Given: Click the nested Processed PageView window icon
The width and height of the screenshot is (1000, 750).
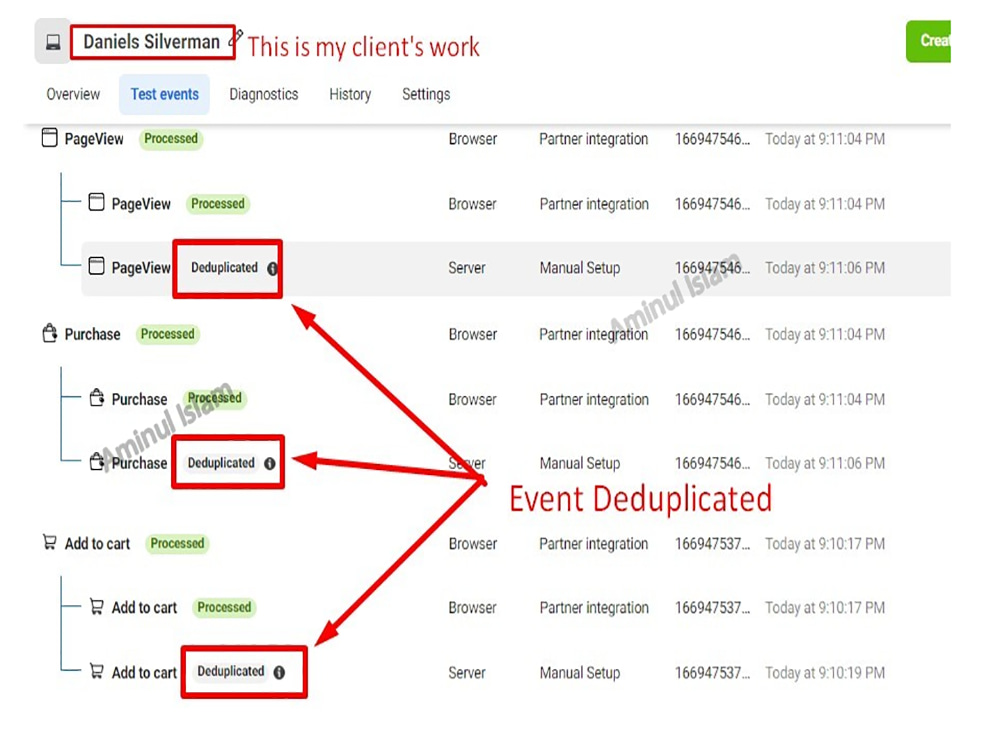Looking at the screenshot, I should point(96,202).
